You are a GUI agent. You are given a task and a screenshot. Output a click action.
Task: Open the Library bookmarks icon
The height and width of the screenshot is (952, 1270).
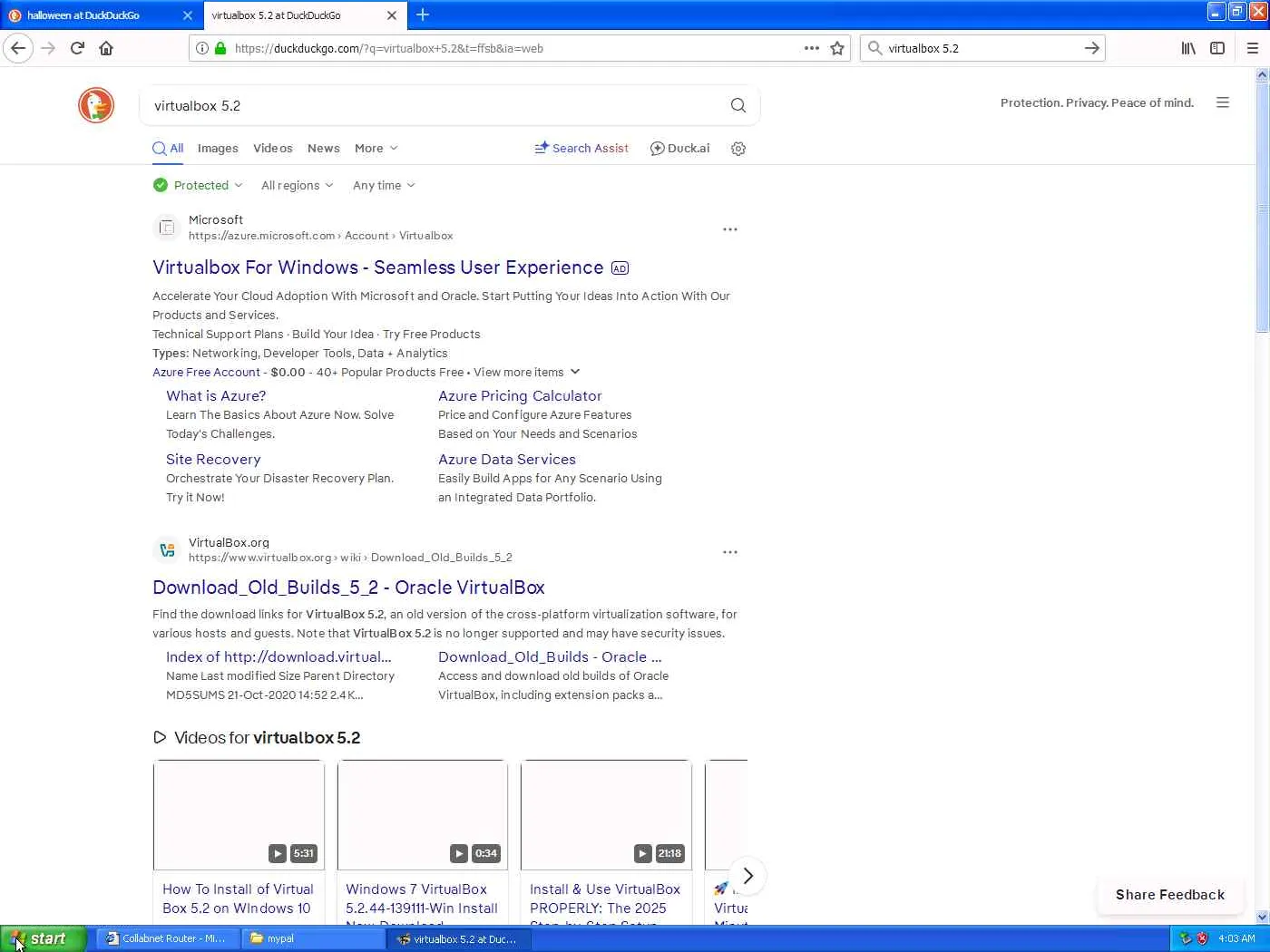1188,48
